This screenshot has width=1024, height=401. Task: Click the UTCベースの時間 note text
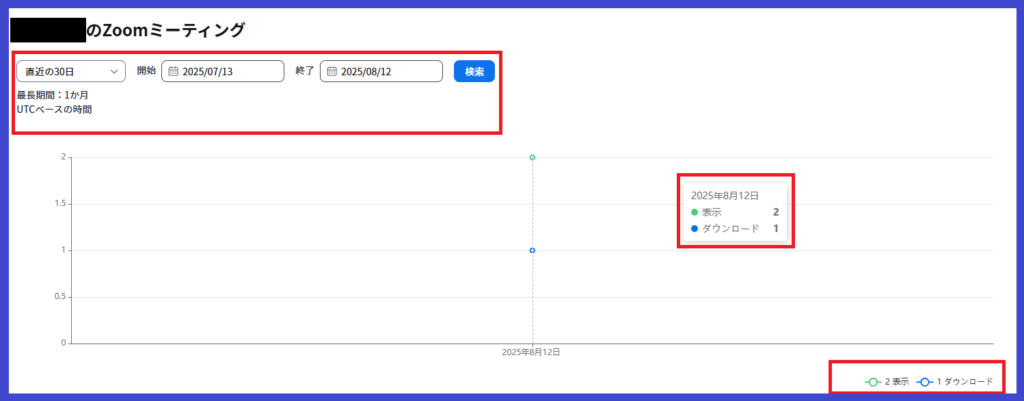point(54,109)
